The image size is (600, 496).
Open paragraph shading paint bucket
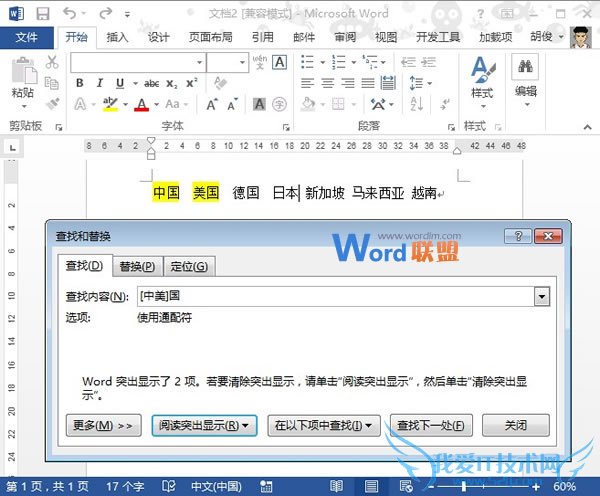click(308, 104)
